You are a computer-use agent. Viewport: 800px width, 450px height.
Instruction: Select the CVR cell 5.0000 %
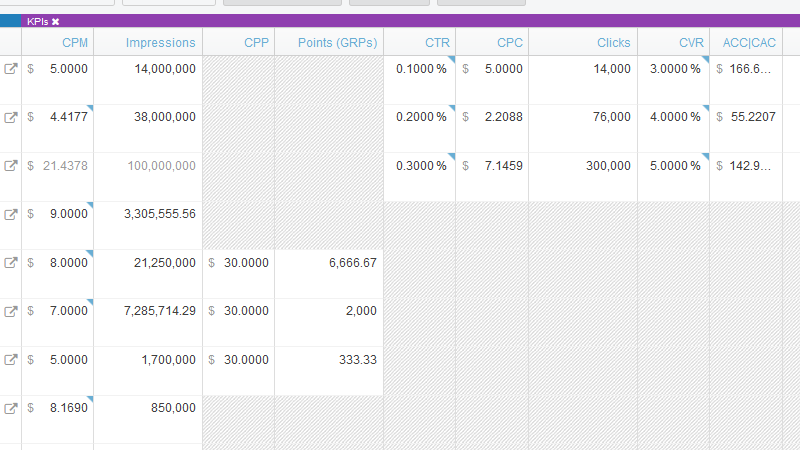pyautogui.click(x=673, y=177)
